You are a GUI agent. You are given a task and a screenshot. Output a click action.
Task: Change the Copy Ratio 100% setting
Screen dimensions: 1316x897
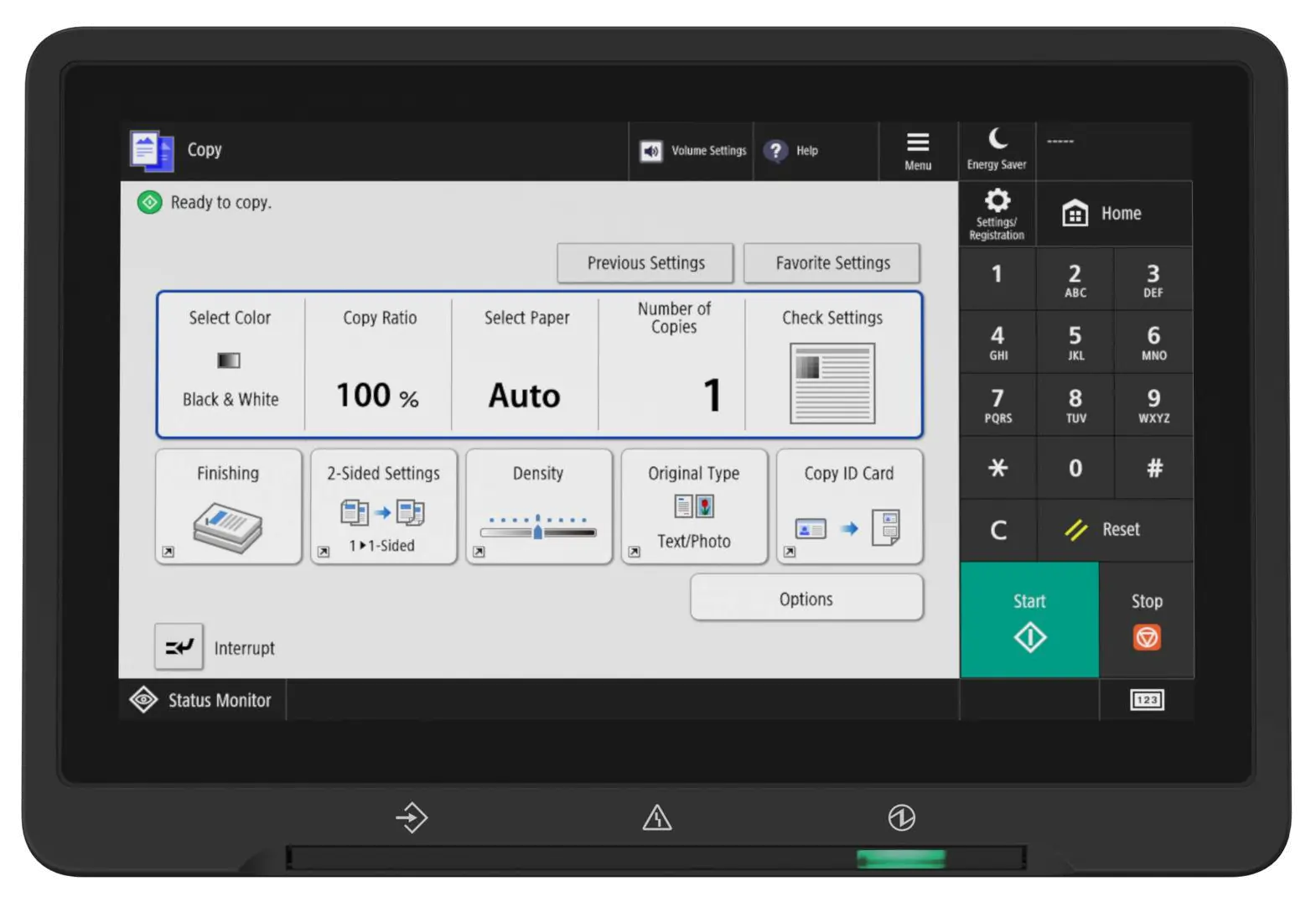click(x=379, y=364)
